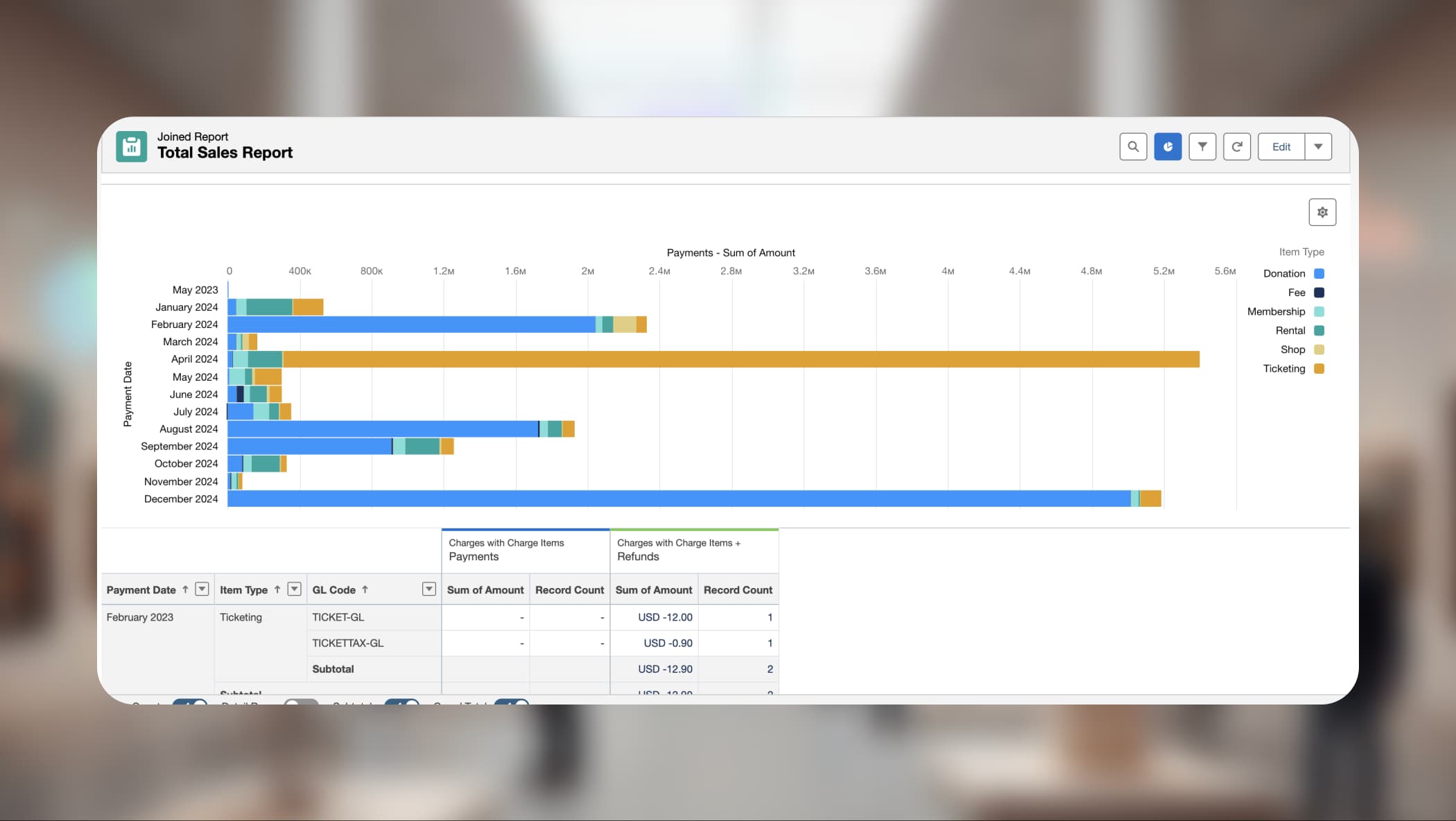Toggle the Grand Total switch

tap(511, 702)
